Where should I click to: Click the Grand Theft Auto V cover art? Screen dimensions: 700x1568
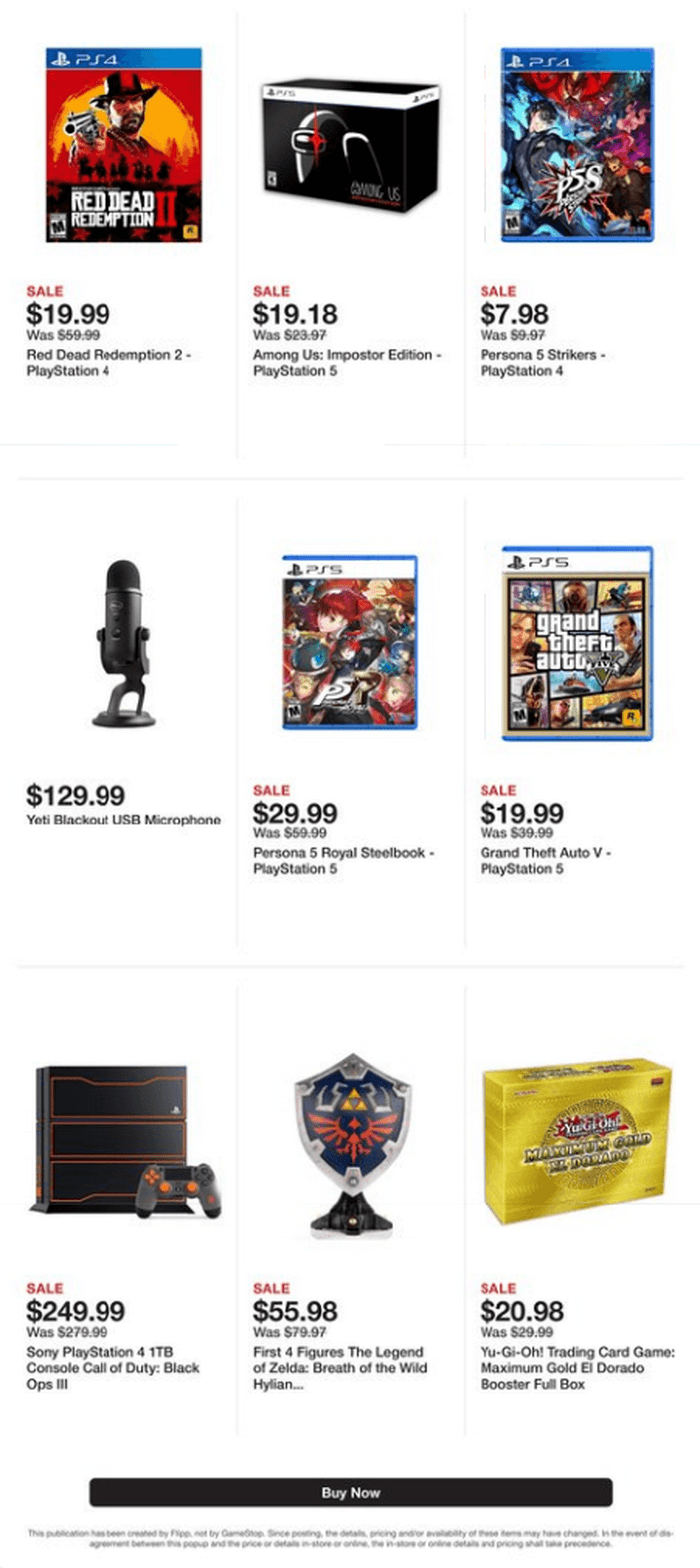click(x=577, y=643)
